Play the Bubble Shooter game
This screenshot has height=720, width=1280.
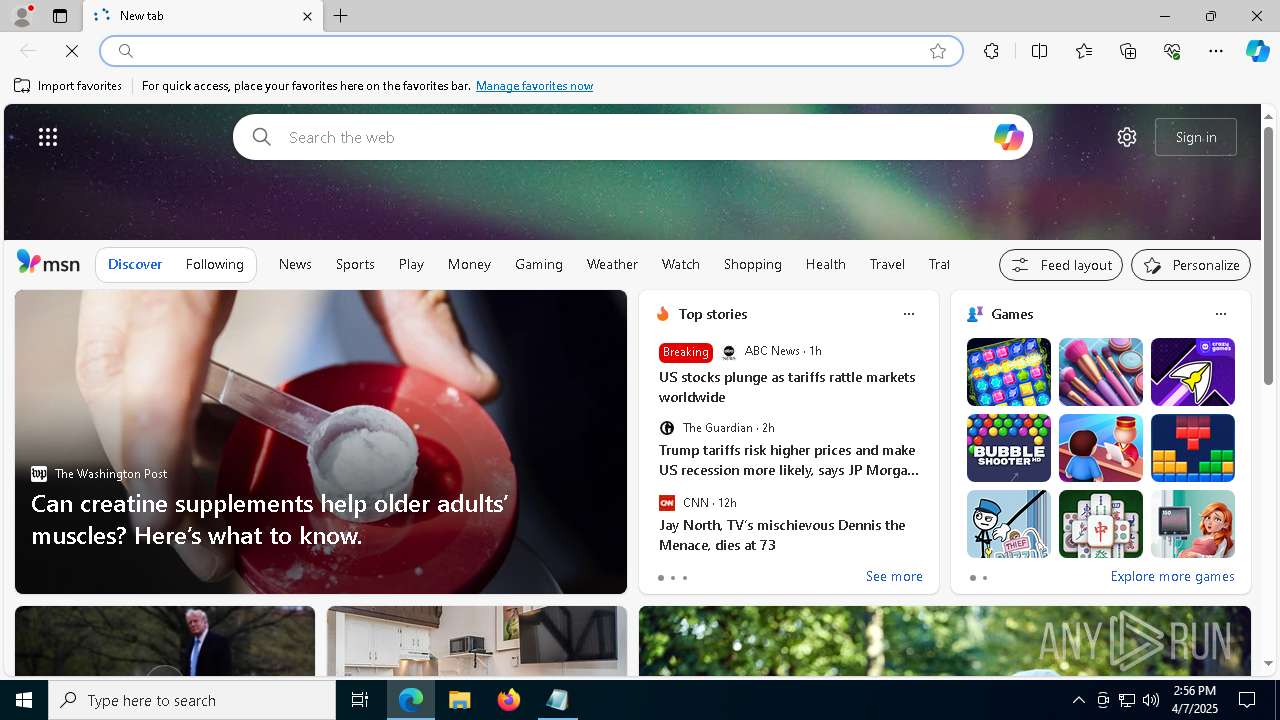pyautogui.click(x=1008, y=448)
